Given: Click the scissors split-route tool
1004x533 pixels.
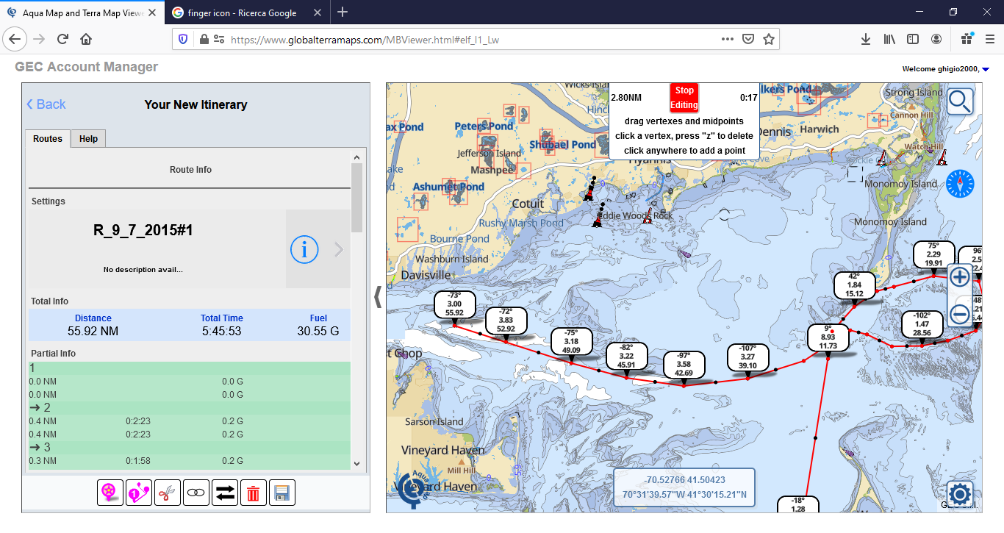Looking at the screenshot, I should pos(167,493).
